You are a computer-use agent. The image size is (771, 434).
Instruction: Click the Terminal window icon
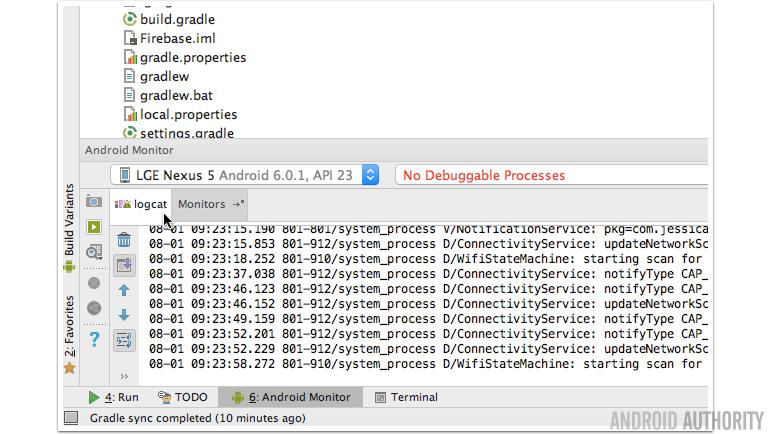(380, 397)
